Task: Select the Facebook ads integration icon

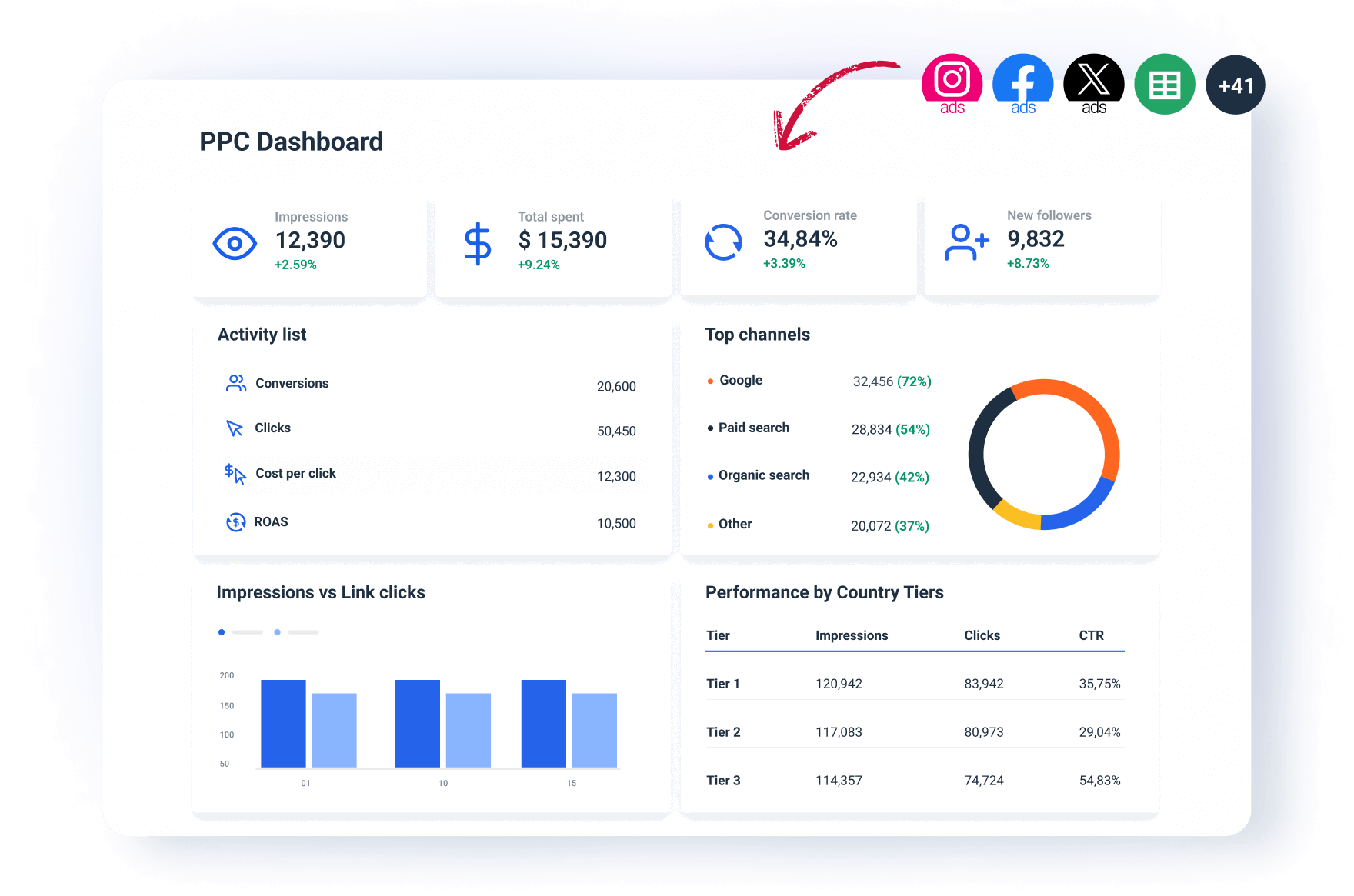Action: pyautogui.click(x=1022, y=82)
